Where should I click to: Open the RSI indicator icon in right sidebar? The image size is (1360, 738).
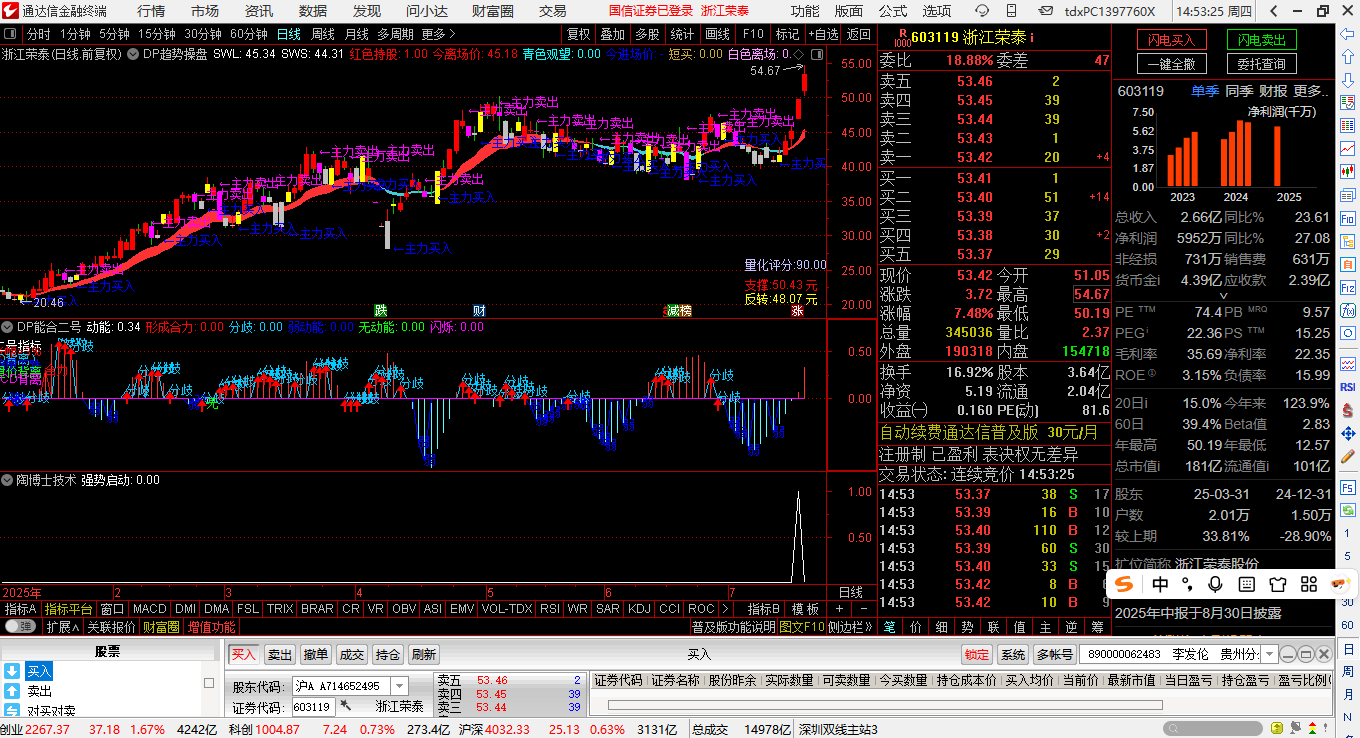coord(1346,386)
